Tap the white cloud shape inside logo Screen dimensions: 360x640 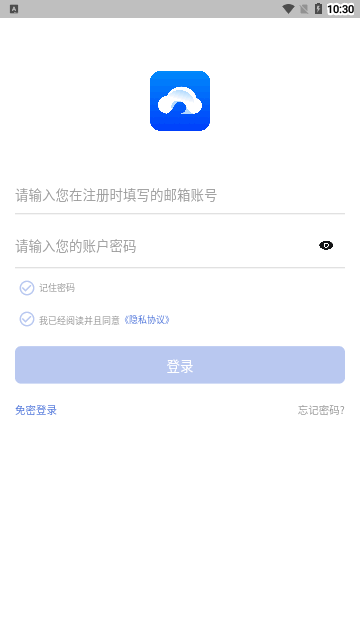[180, 102]
